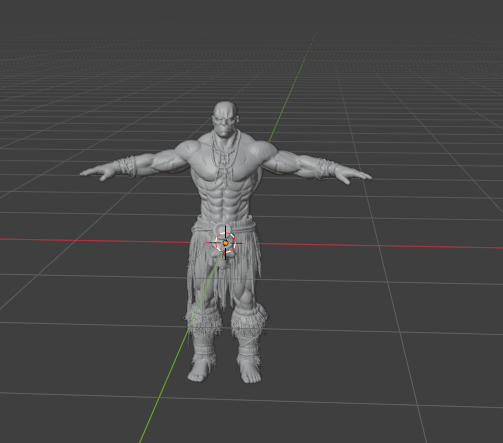Select the orange object origin dot
Image resolution: width=503 pixels, height=443 pixels.
[226, 243]
